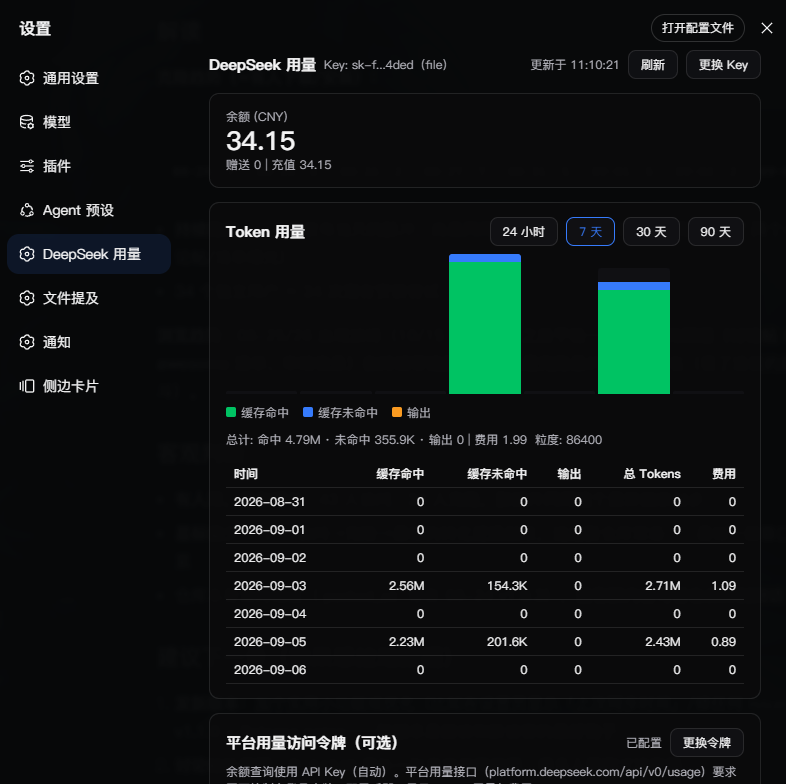The width and height of the screenshot is (786, 784).
Task: Click the green 缓存命中 legend swatch
Action: (231, 412)
